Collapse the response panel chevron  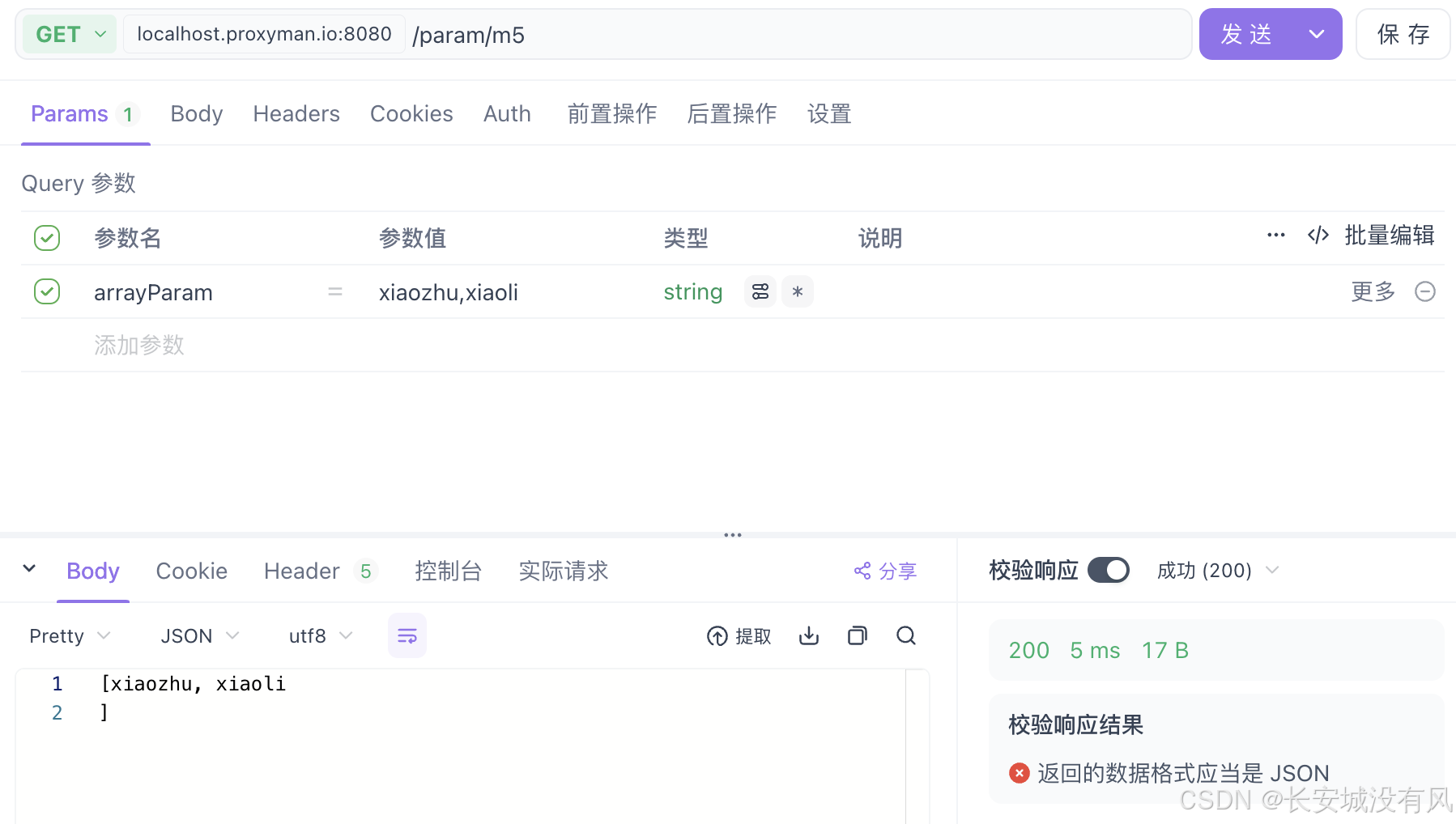tap(29, 568)
